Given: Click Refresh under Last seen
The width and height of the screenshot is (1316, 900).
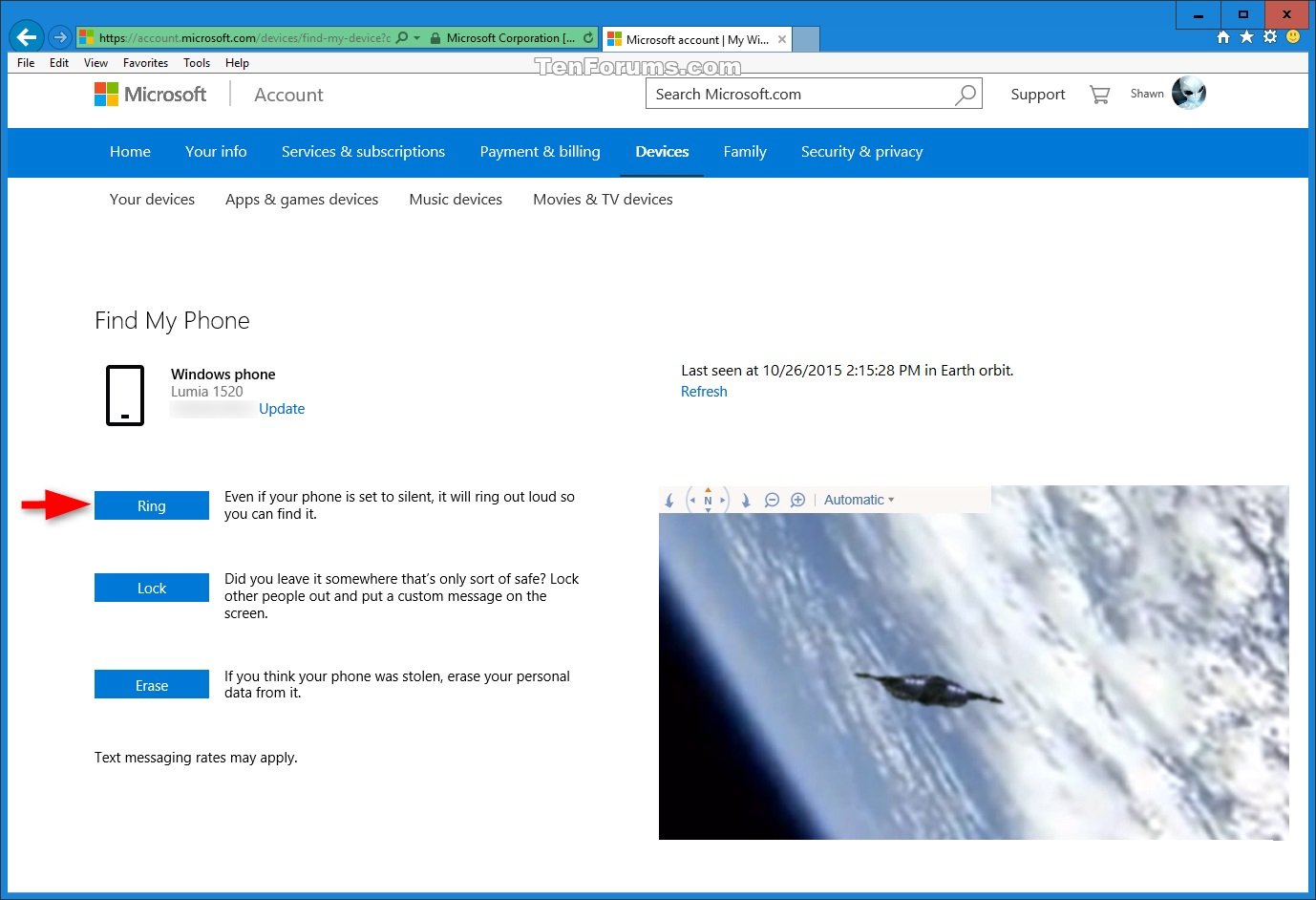Looking at the screenshot, I should [704, 392].
